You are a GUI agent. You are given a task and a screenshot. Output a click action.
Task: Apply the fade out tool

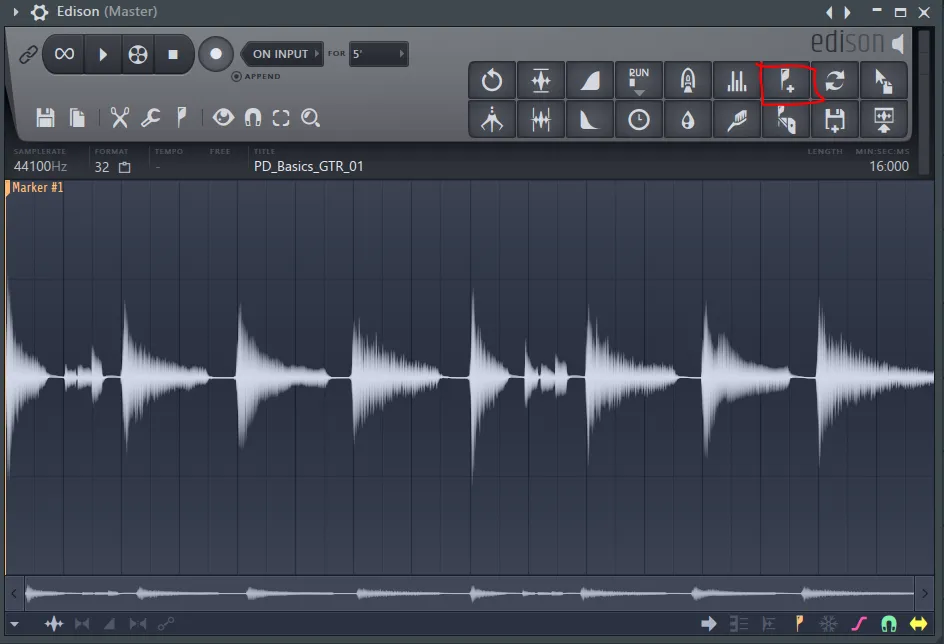(589, 120)
